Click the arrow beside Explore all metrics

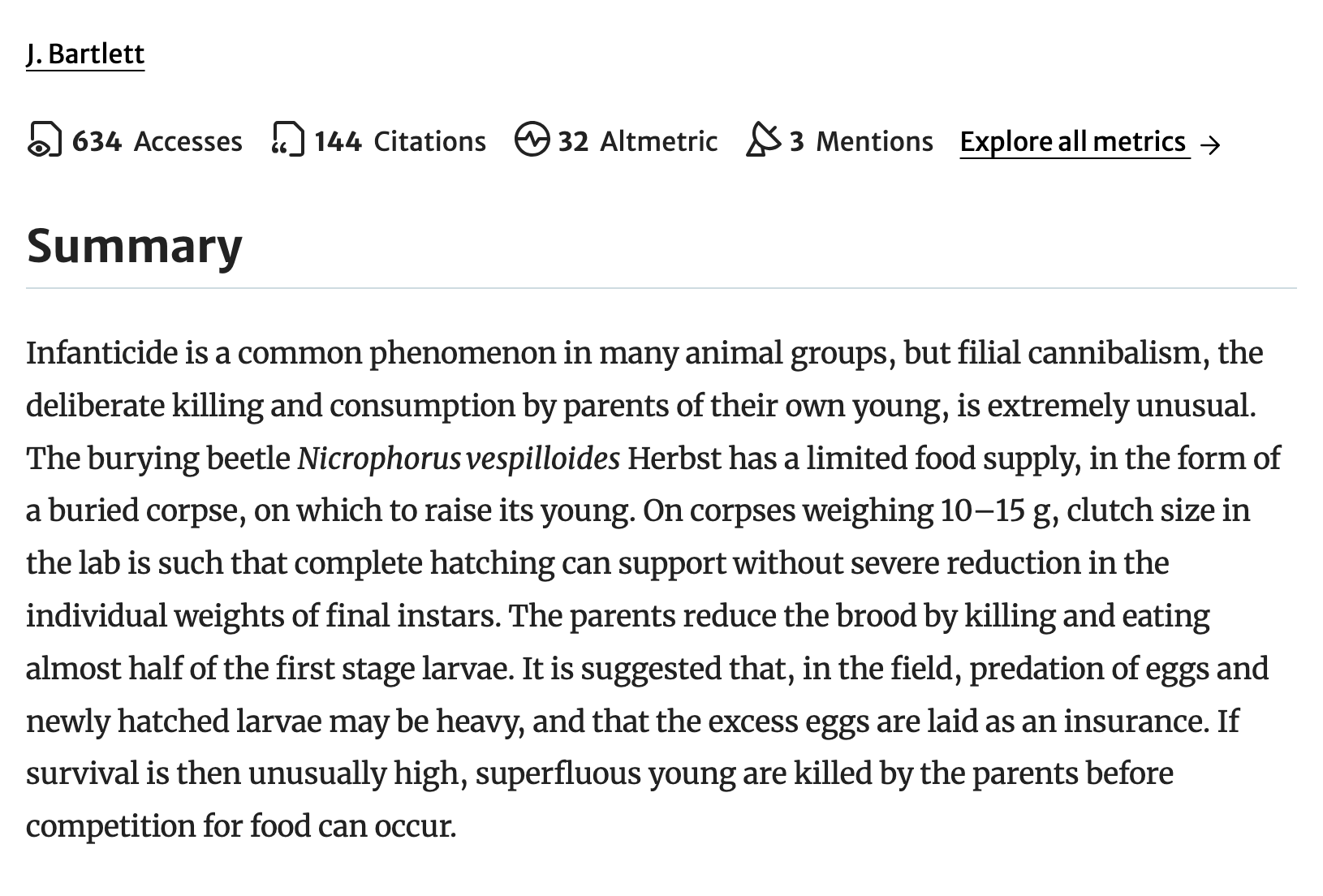pos(1210,144)
